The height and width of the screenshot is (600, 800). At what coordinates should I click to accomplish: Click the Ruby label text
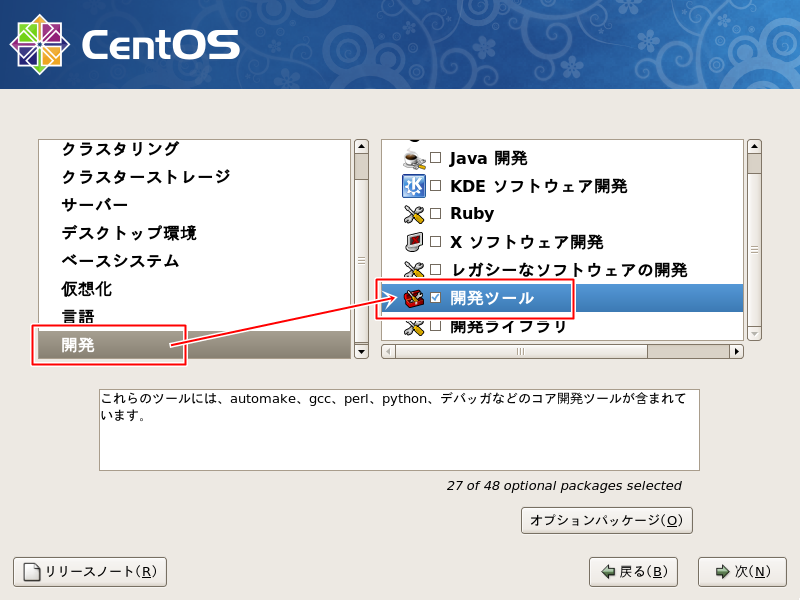point(472,214)
